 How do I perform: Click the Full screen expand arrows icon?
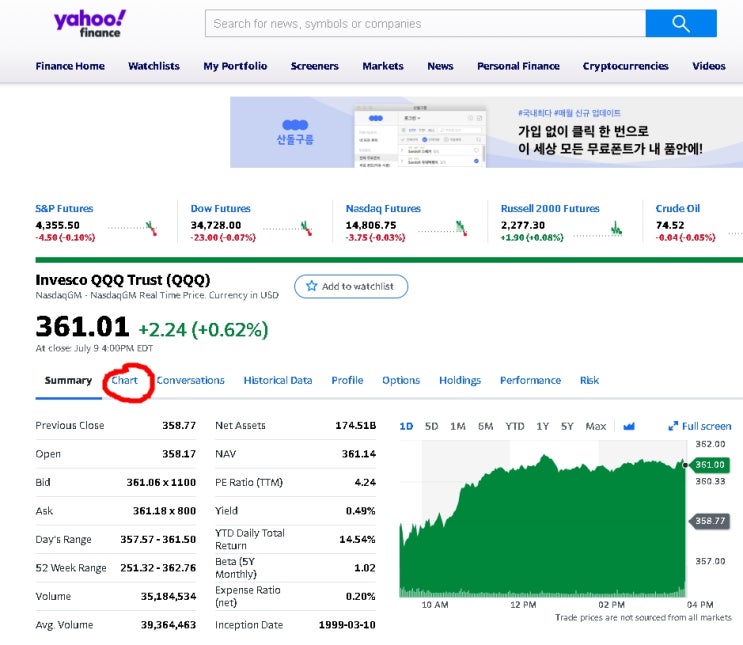click(x=673, y=426)
